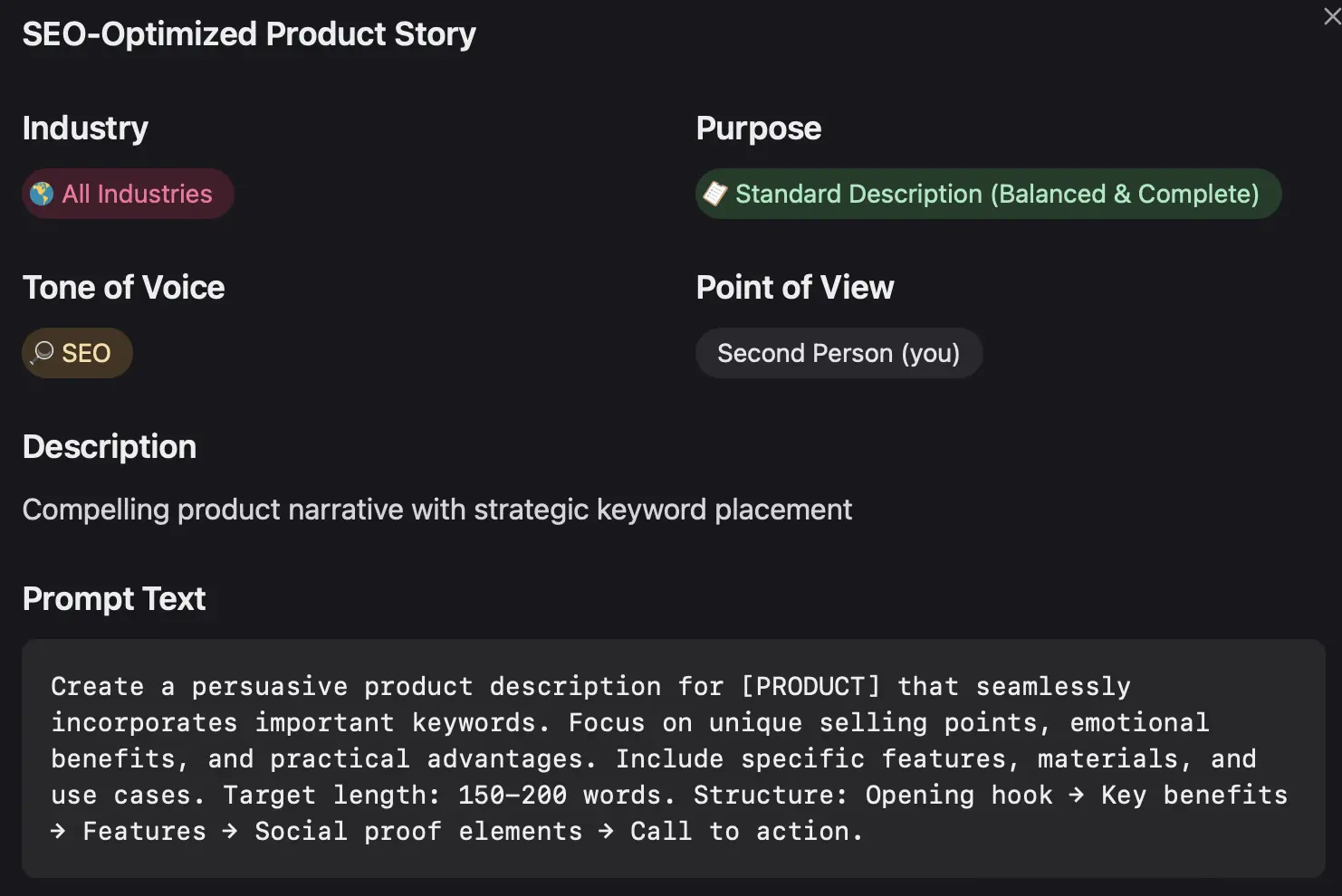Click the Standard Description purpose badge icon
1342x896 pixels.
(715, 194)
